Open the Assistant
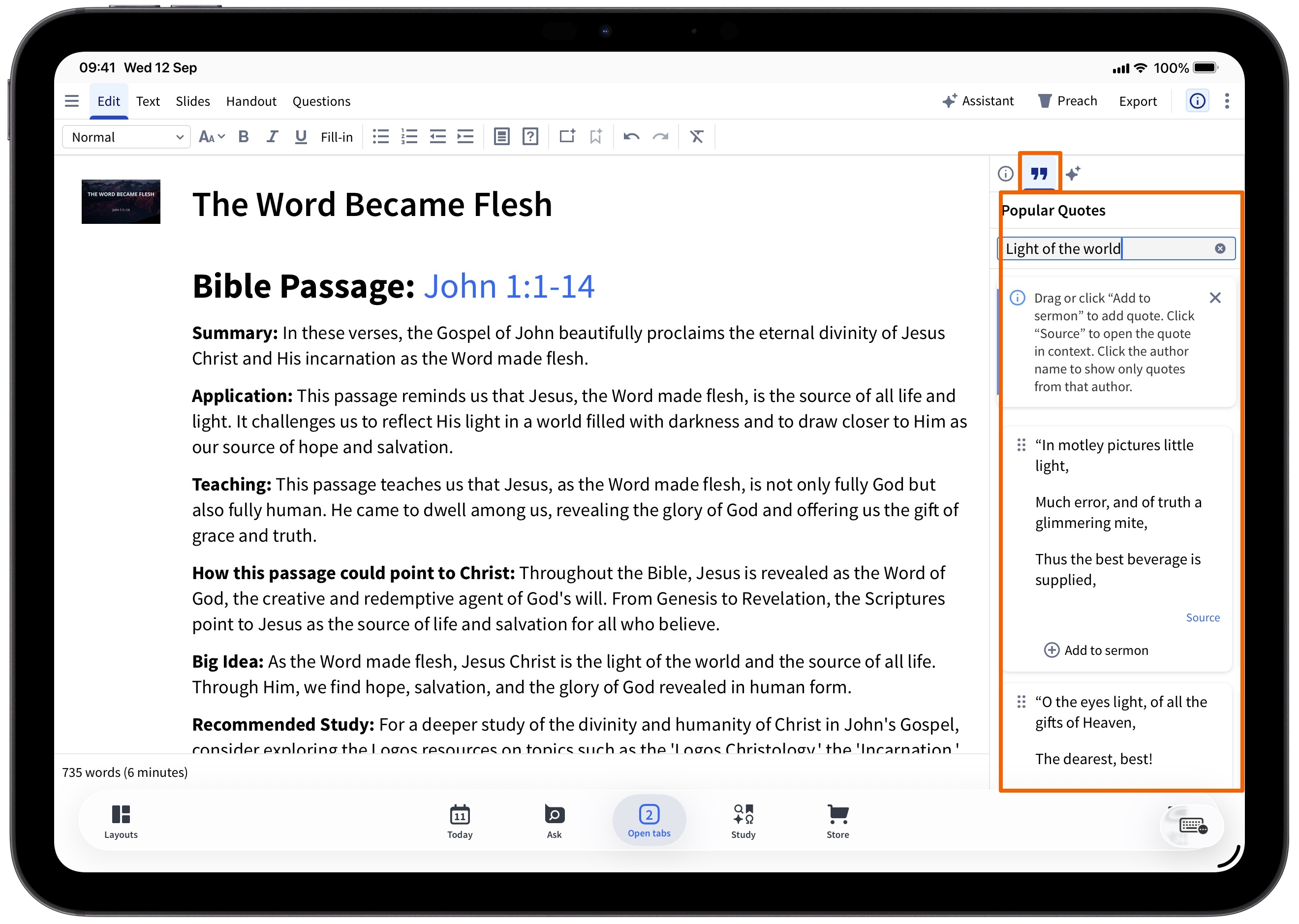Viewport: 1299px width, 924px height. click(x=979, y=101)
